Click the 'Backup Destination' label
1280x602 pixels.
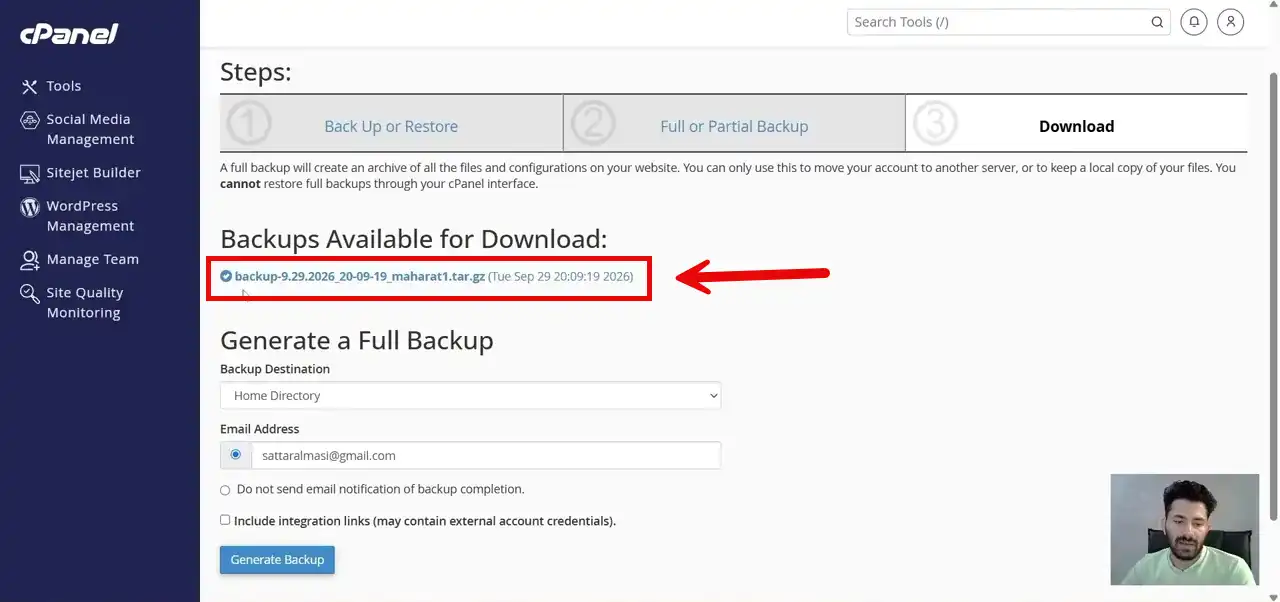(x=275, y=369)
